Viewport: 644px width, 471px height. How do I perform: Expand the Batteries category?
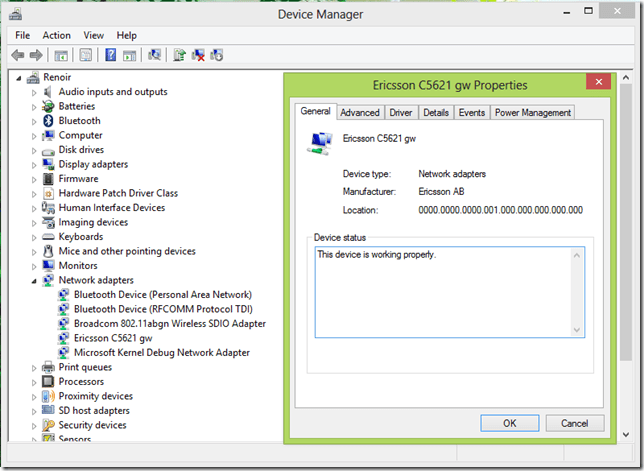pyautogui.click(x=34, y=107)
